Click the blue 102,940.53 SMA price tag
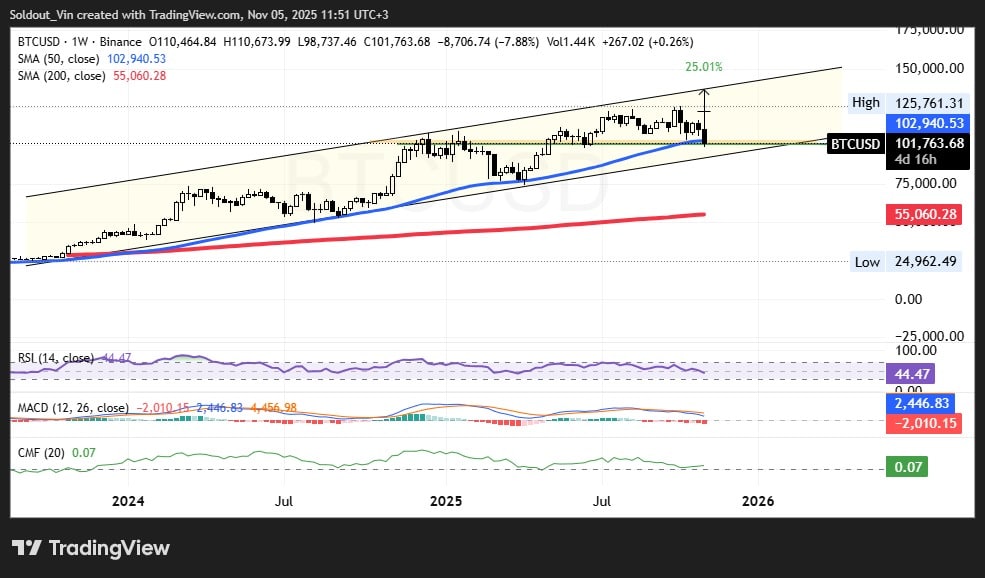Viewport: 985px width, 578px height. (x=926, y=123)
